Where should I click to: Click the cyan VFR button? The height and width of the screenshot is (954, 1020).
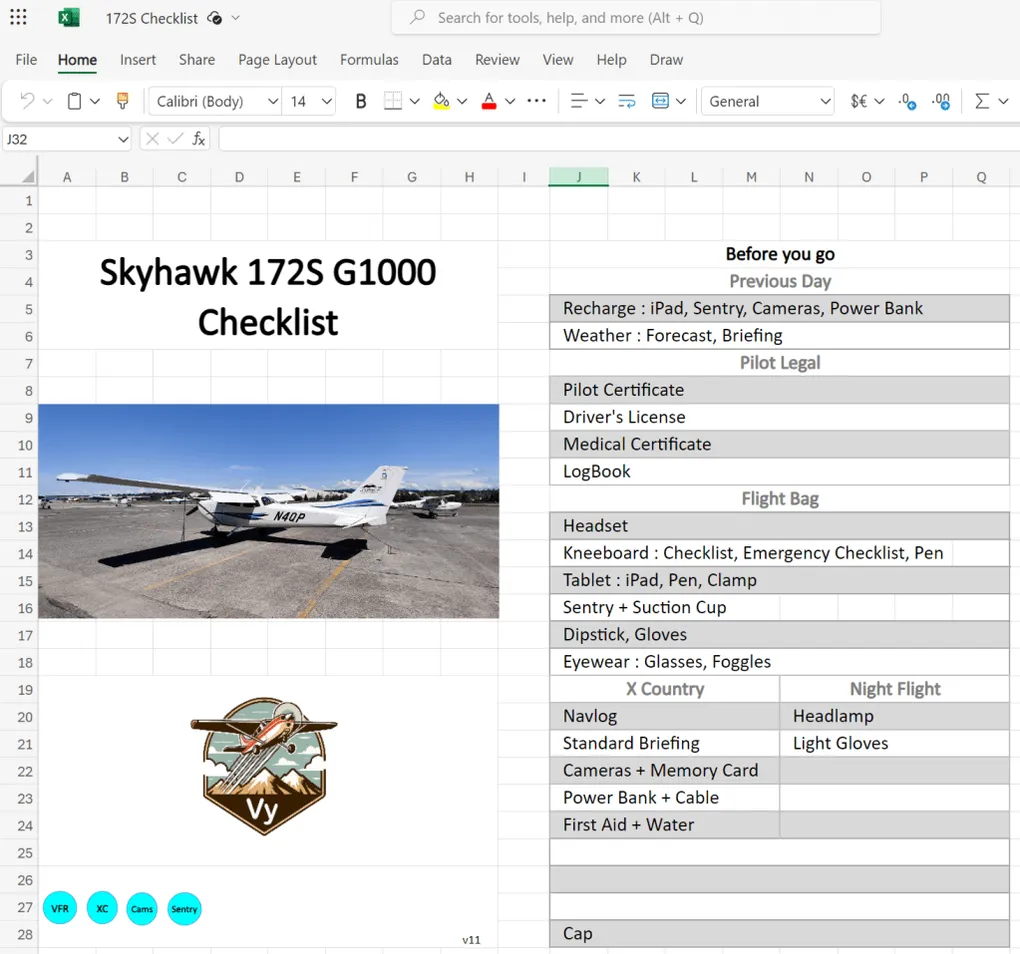[60, 908]
